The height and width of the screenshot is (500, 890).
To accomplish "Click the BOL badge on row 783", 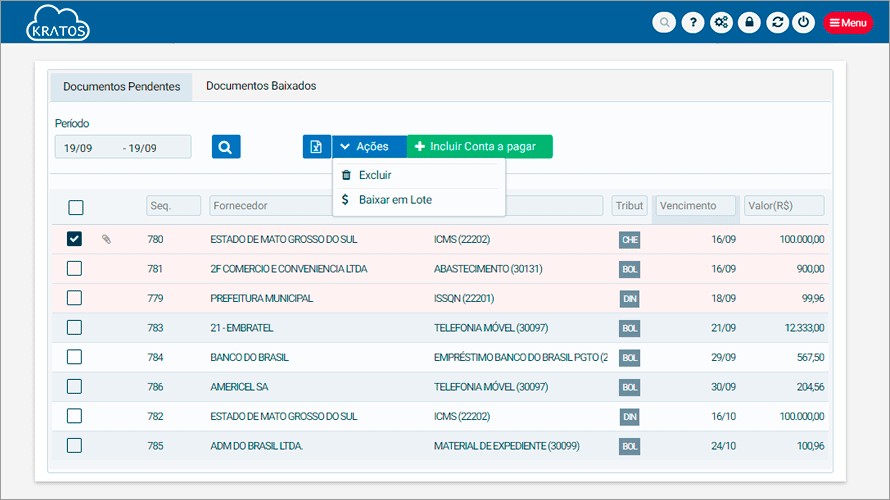I will click(x=629, y=328).
